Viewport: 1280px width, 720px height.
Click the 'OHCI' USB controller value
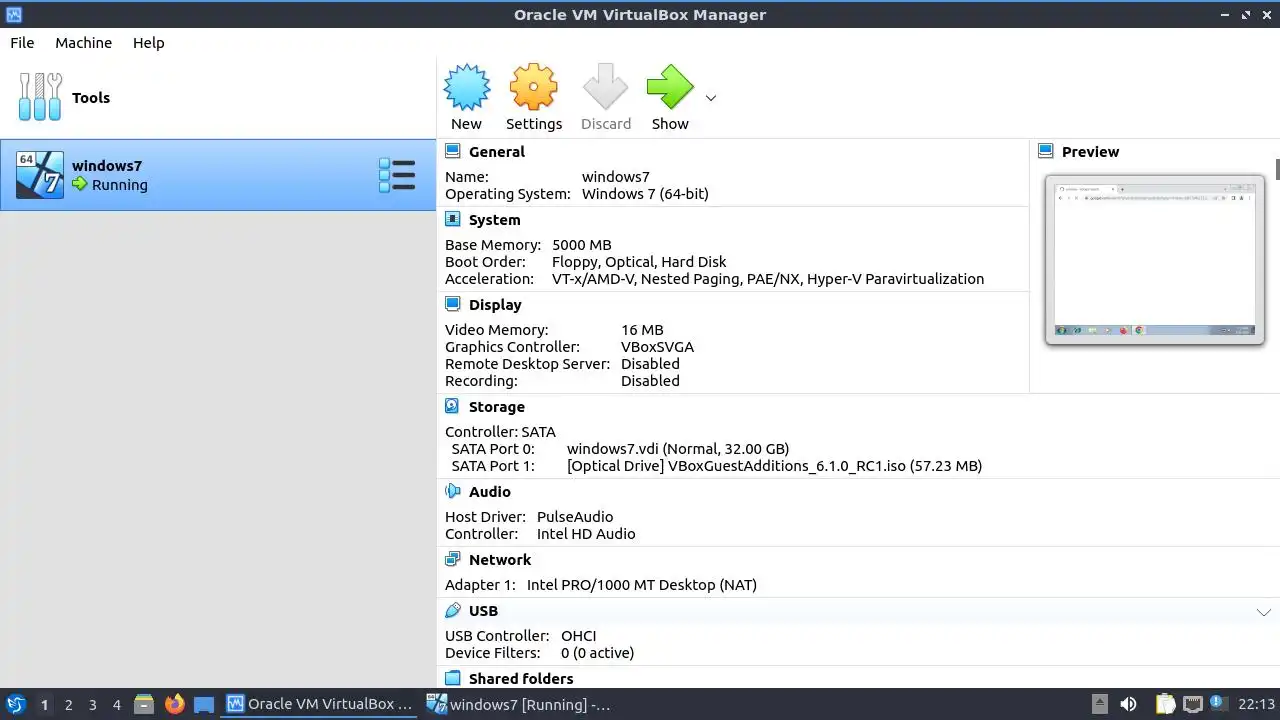pyautogui.click(x=579, y=636)
